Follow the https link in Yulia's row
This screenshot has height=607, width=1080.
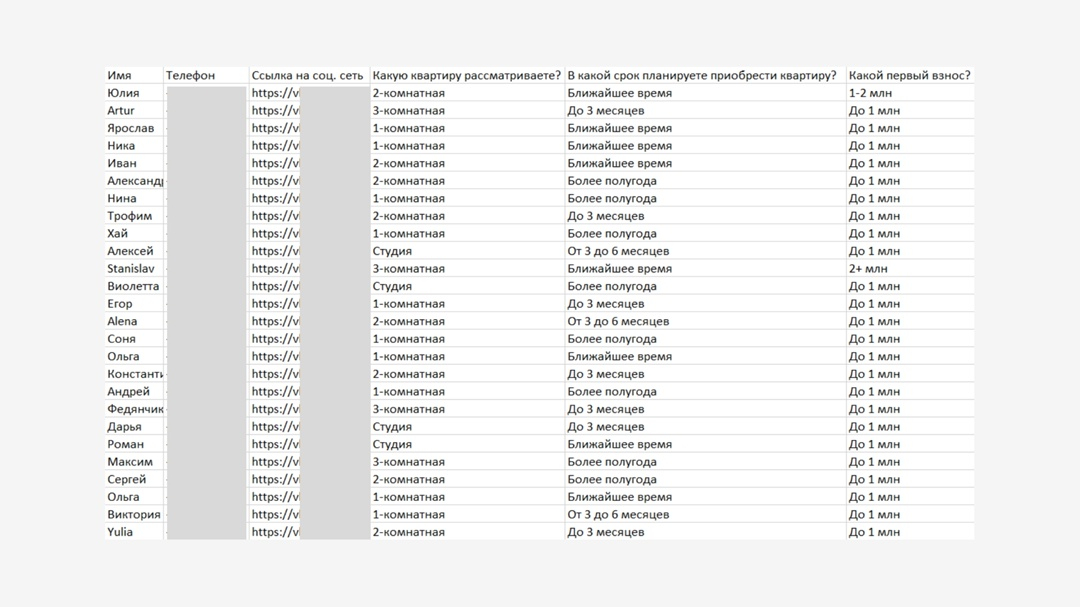(275, 532)
